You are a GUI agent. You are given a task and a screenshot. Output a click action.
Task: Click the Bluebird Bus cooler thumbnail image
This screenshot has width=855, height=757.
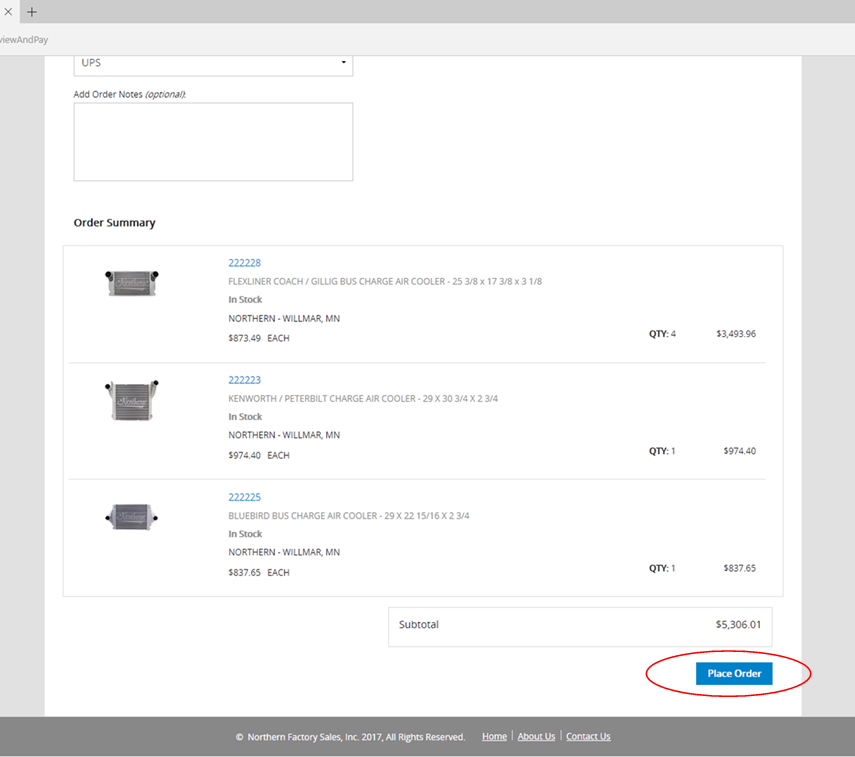132,517
